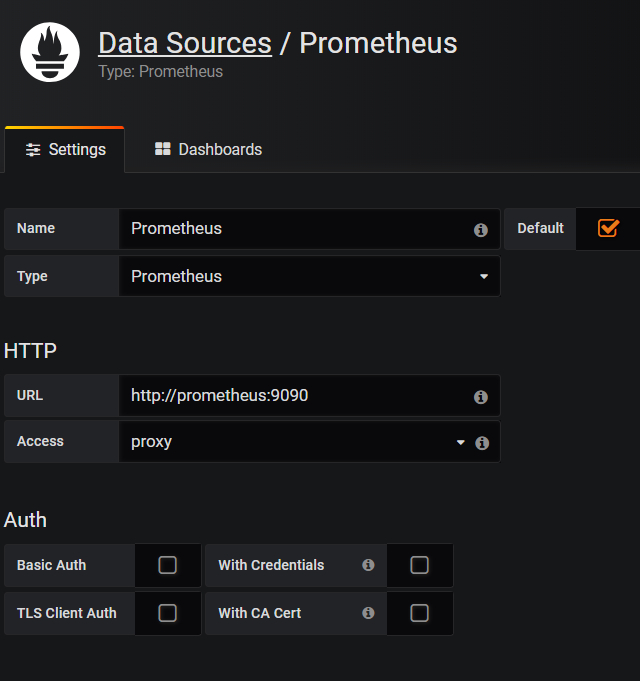Click the Name input field
The width and height of the screenshot is (640, 681).
click(x=296, y=229)
